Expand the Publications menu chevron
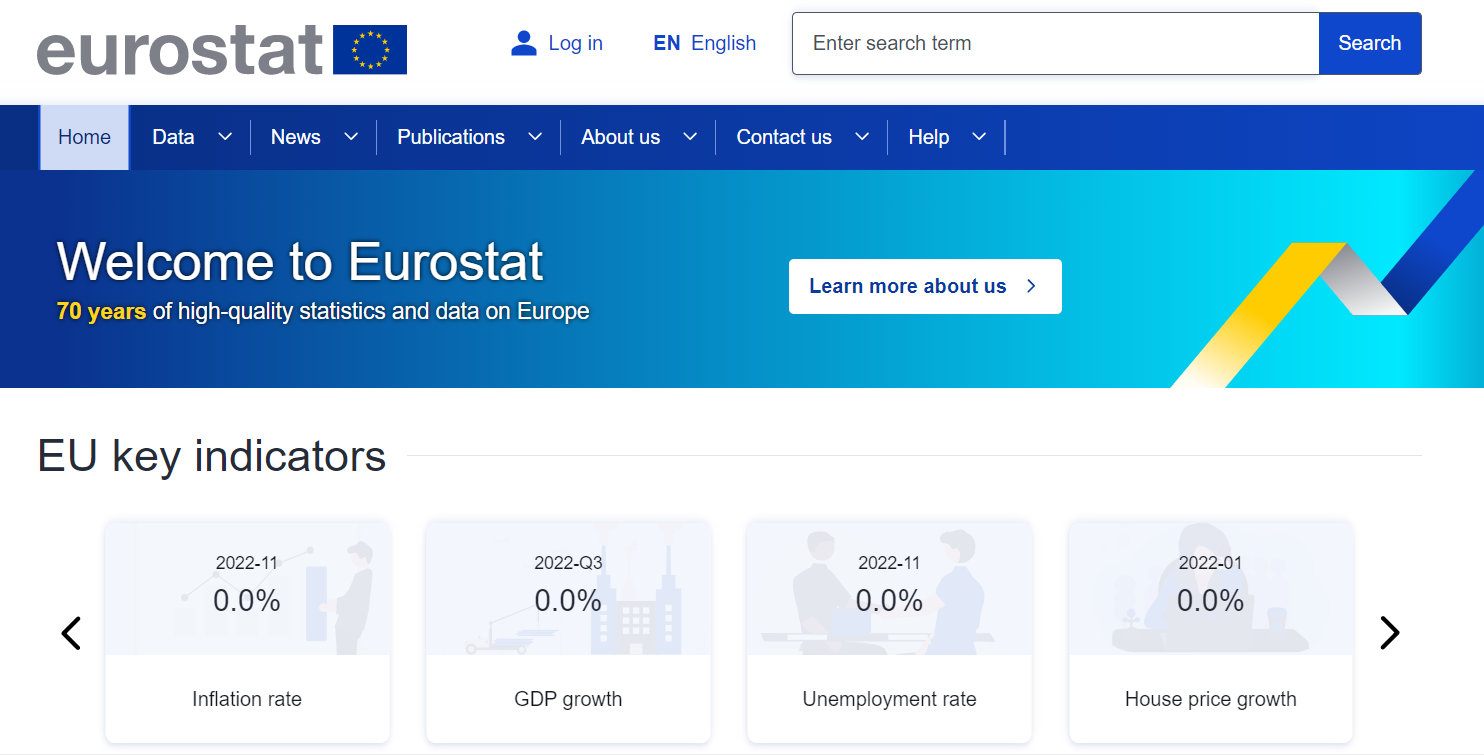The width and height of the screenshot is (1484, 755). [535, 137]
